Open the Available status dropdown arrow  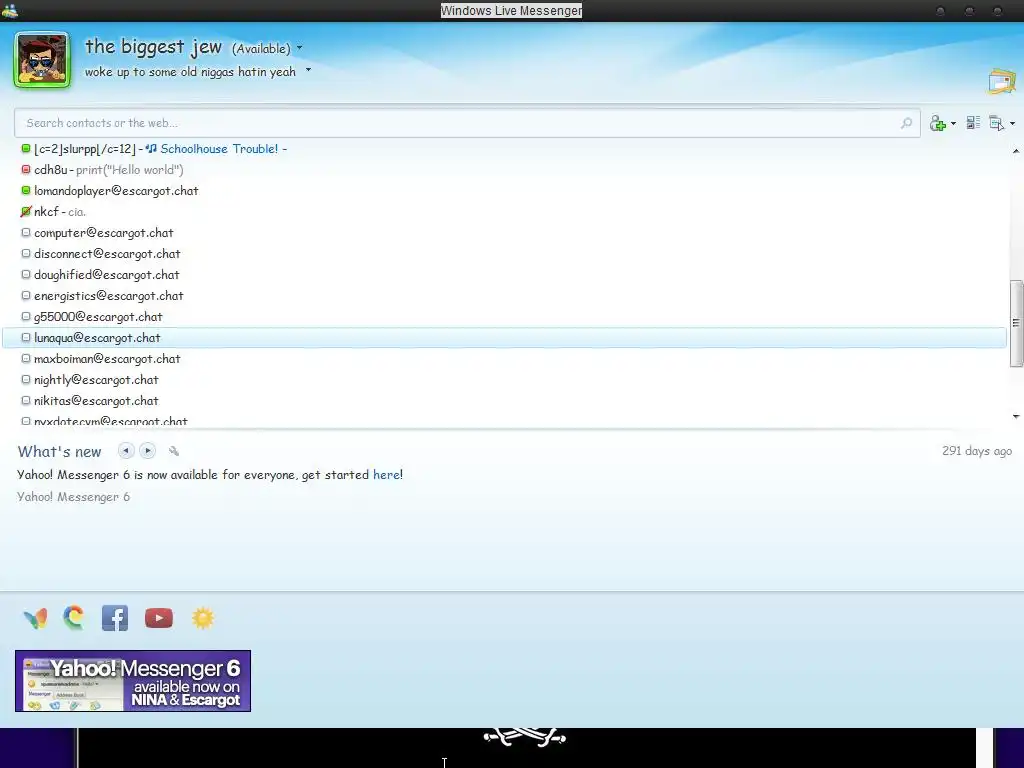[x=299, y=48]
